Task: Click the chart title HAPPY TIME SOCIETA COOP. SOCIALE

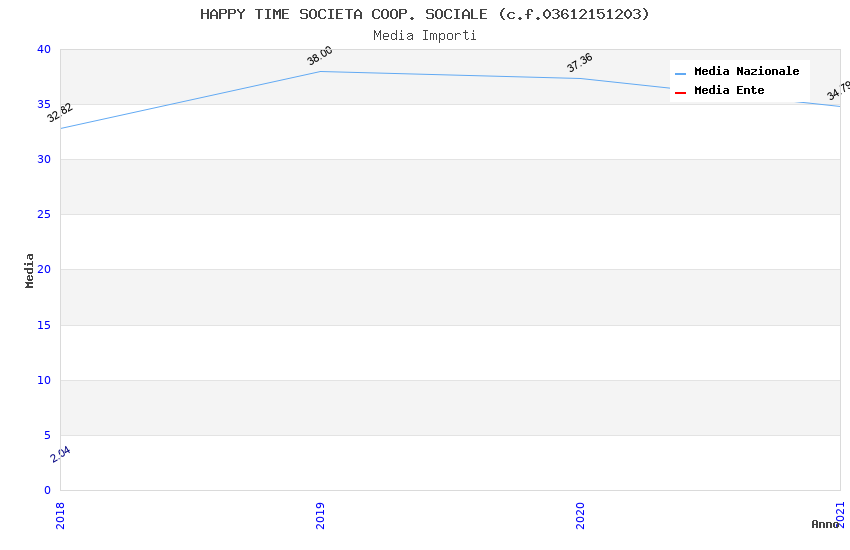Action: (424, 14)
